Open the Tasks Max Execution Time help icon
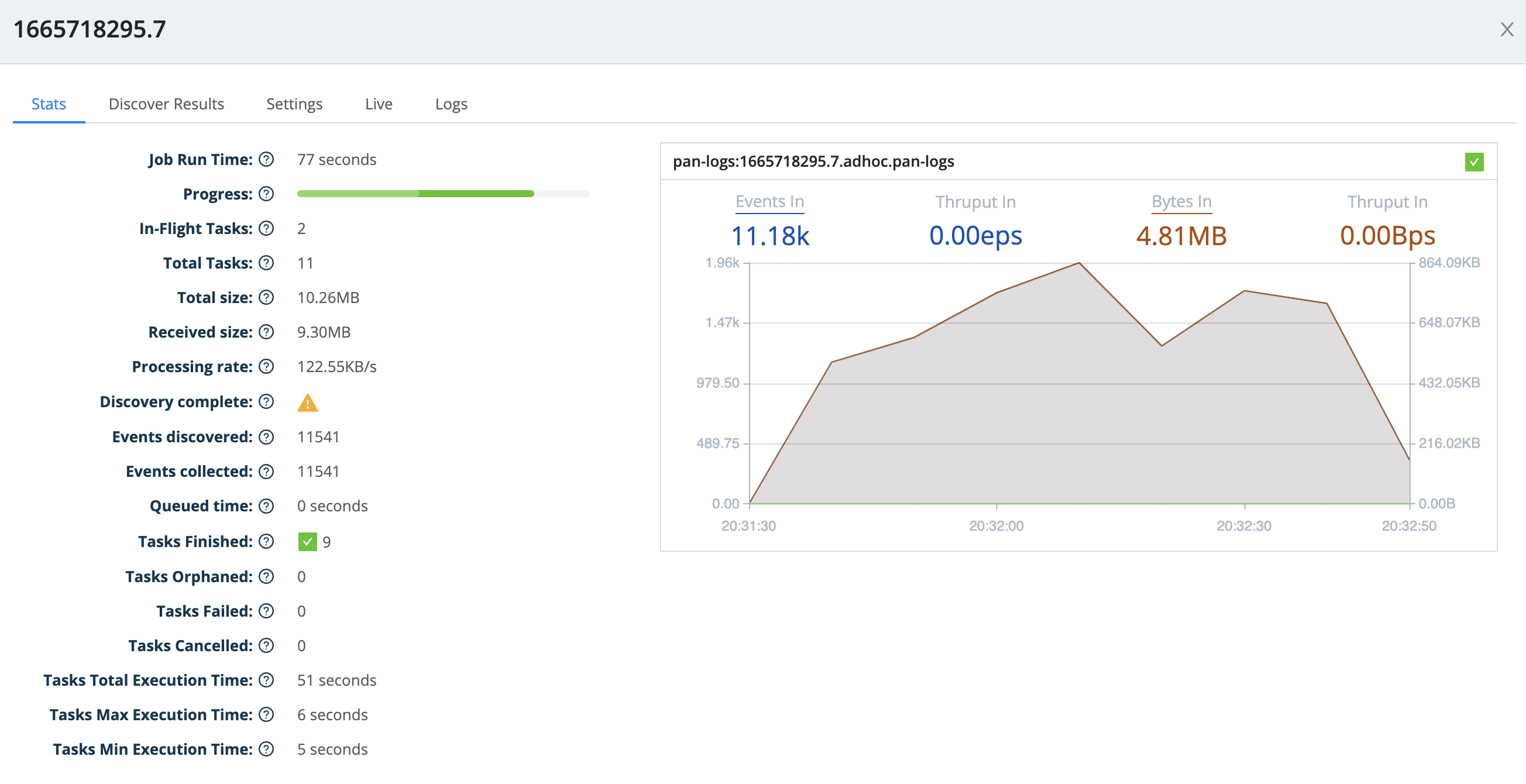The width and height of the screenshot is (1526, 784). click(267, 715)
